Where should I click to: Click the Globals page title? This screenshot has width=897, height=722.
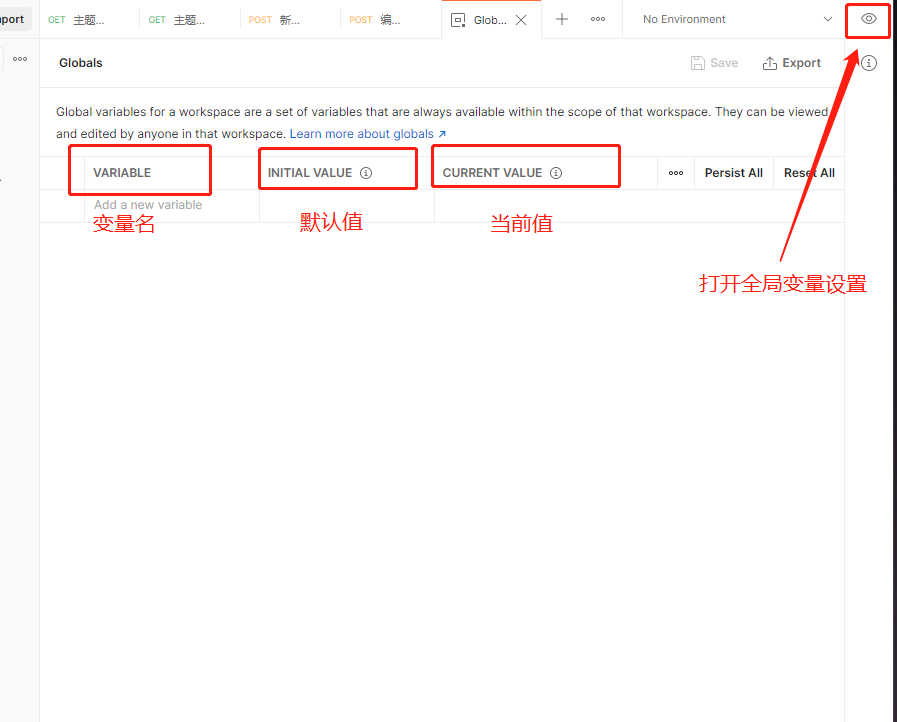[81, 63]
